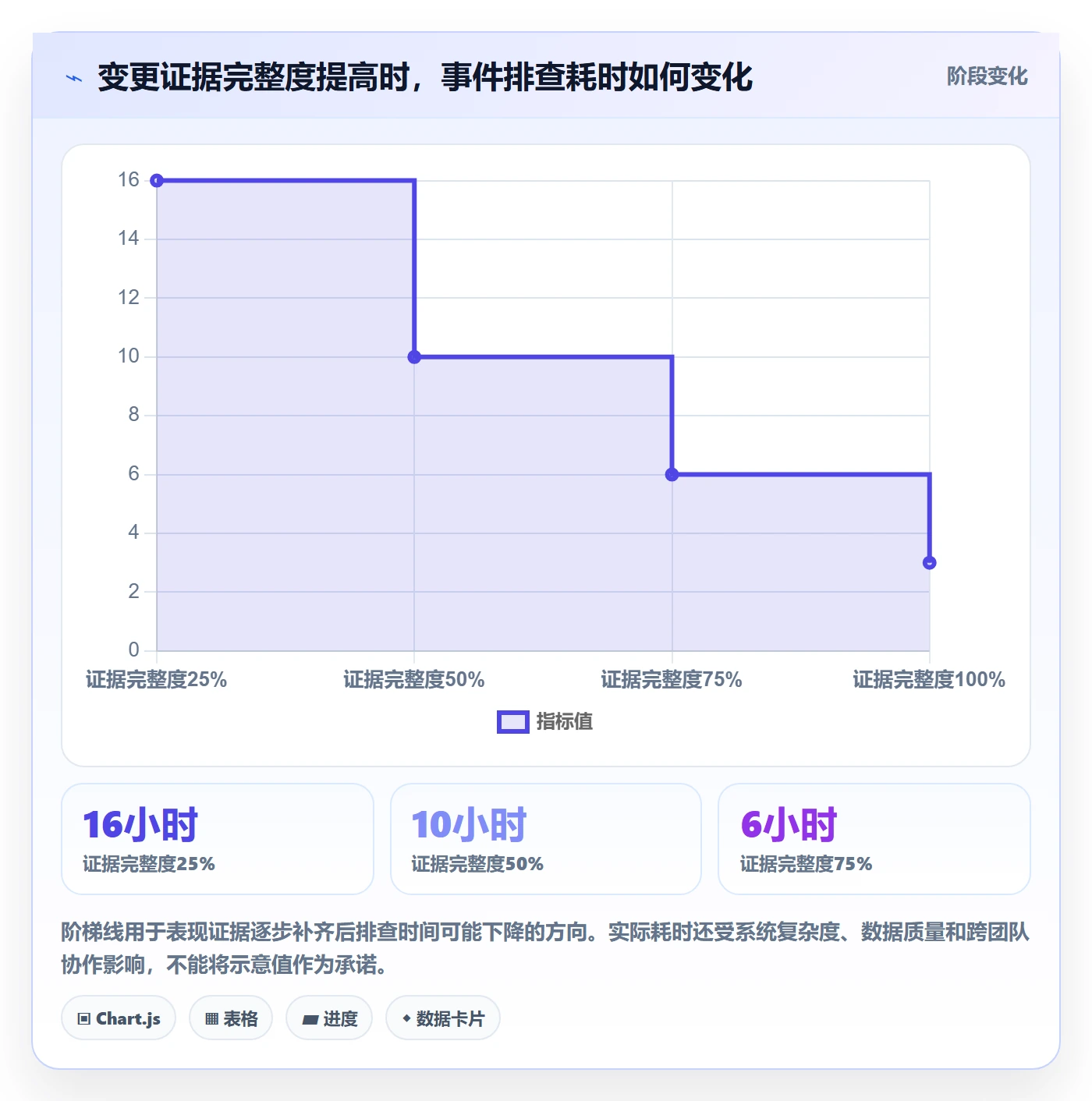Click the 阶段变化 label in the header

(x=987, y=76)
